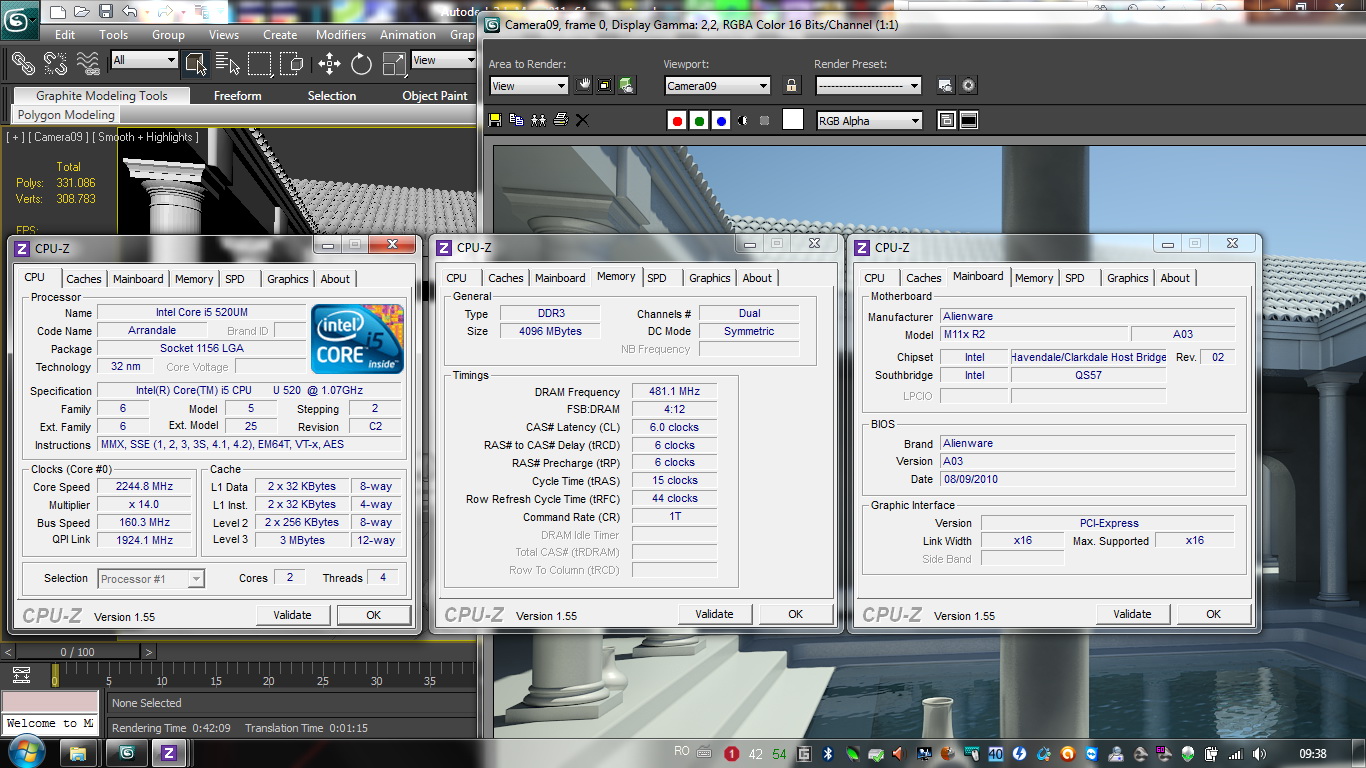Viewport: 1366px width, 768px height.
Task: Activate Select and Rotate tool
Action: click(361, 64)
